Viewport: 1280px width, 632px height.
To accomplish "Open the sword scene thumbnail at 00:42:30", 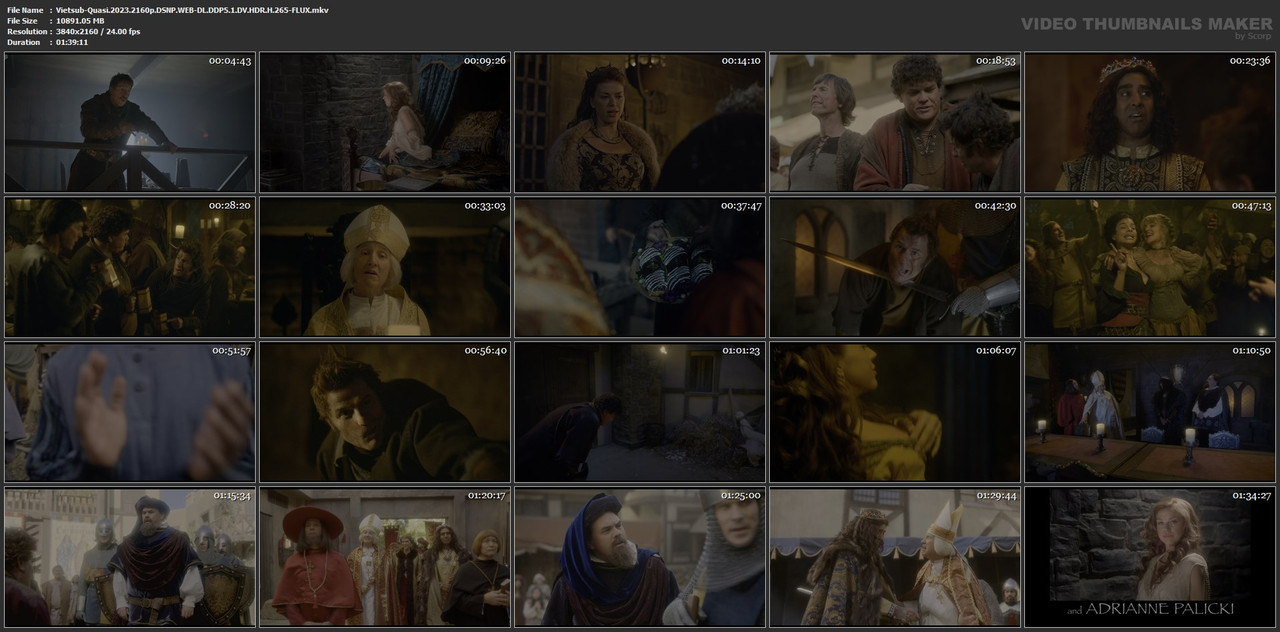I will tap(895, 267).
